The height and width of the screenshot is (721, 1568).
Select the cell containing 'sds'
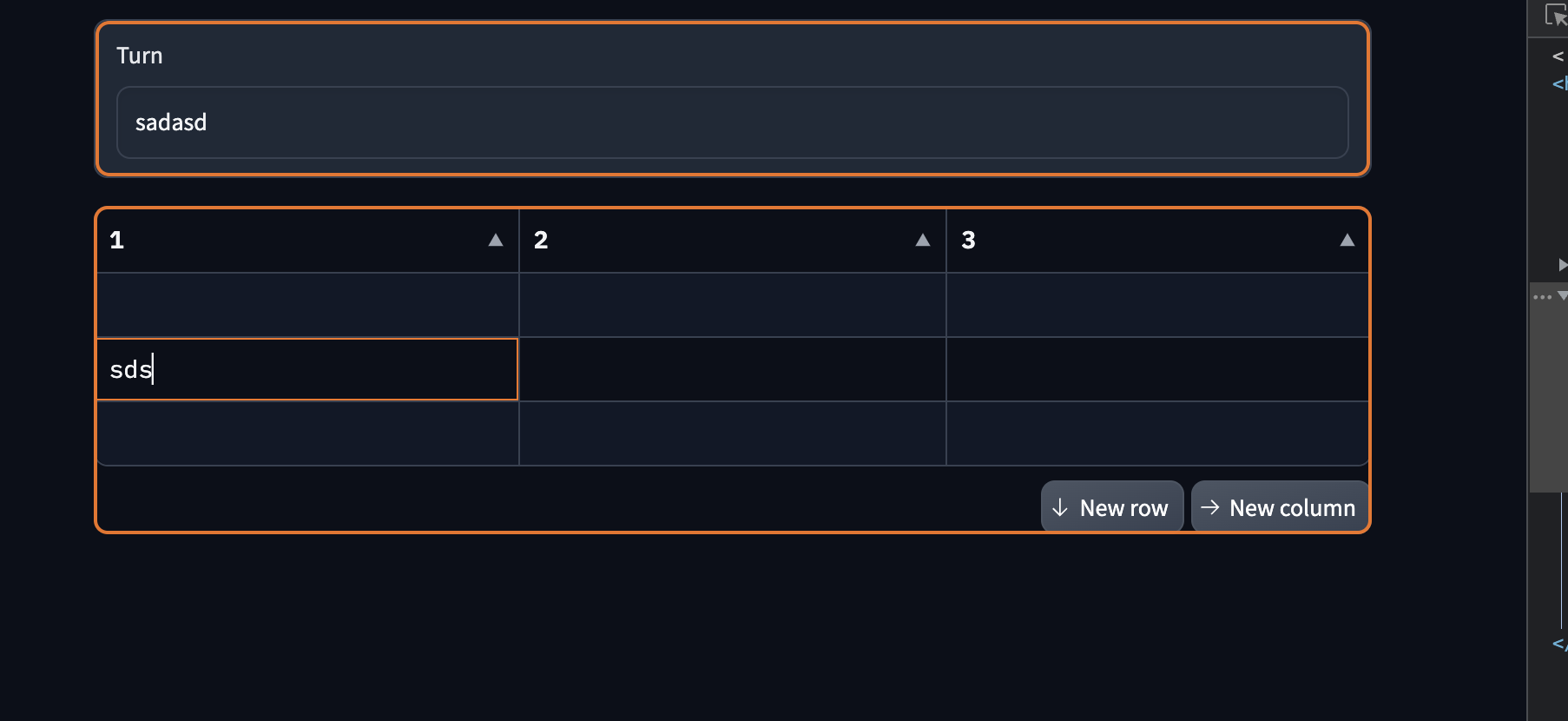[x=306, y=368]
